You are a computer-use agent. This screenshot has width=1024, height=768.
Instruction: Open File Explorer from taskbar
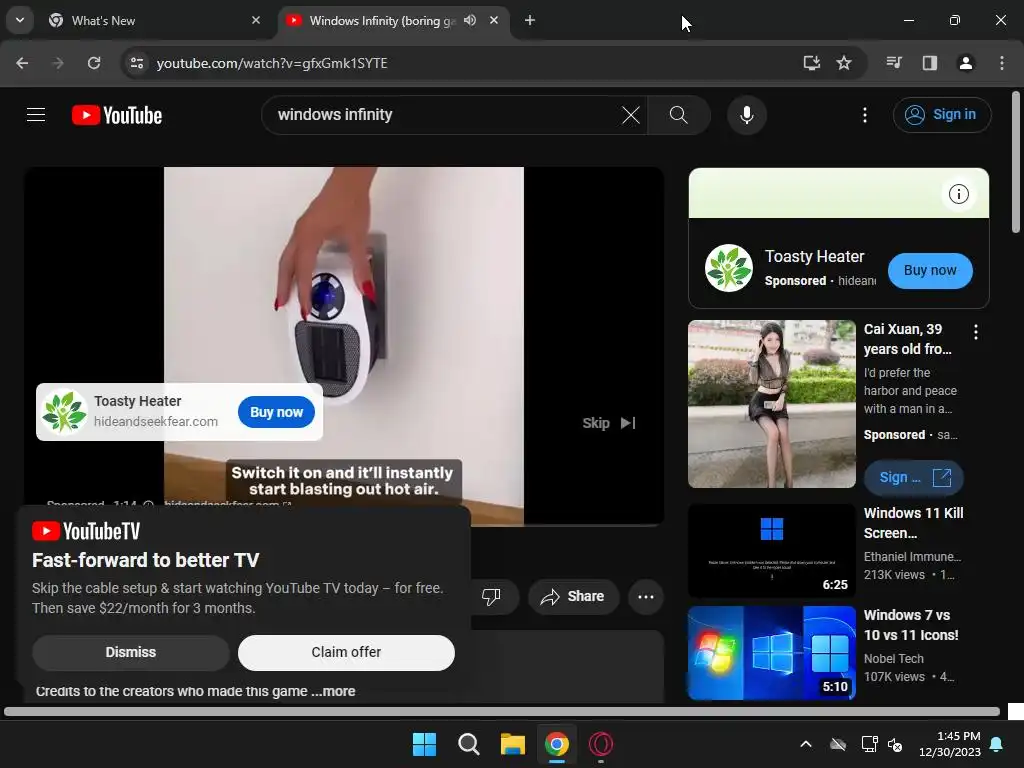pos(513,744)
